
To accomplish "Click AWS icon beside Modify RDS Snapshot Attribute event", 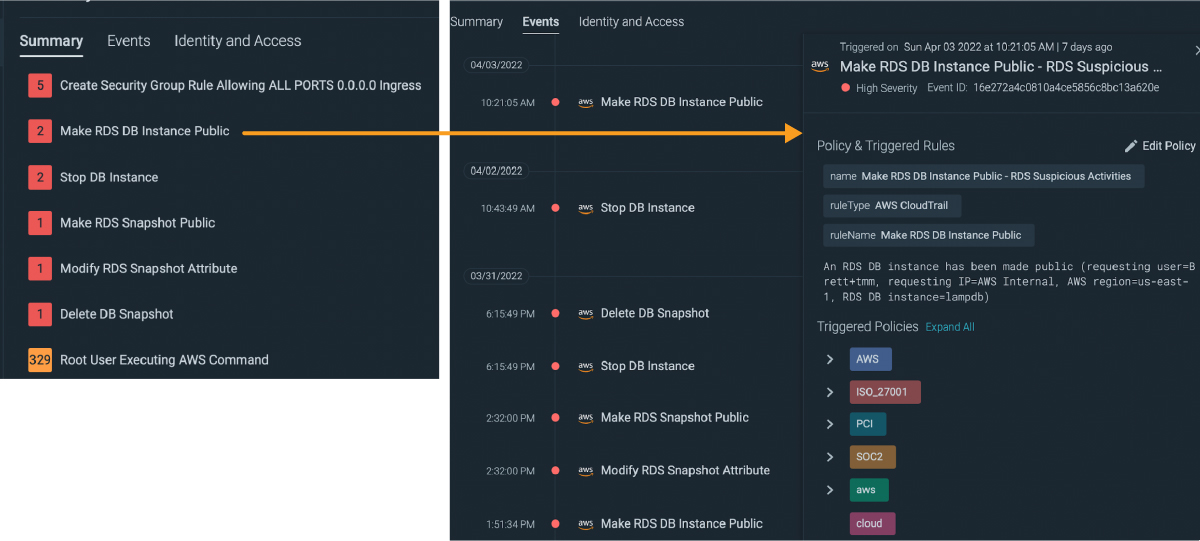I will coord(586,471).
